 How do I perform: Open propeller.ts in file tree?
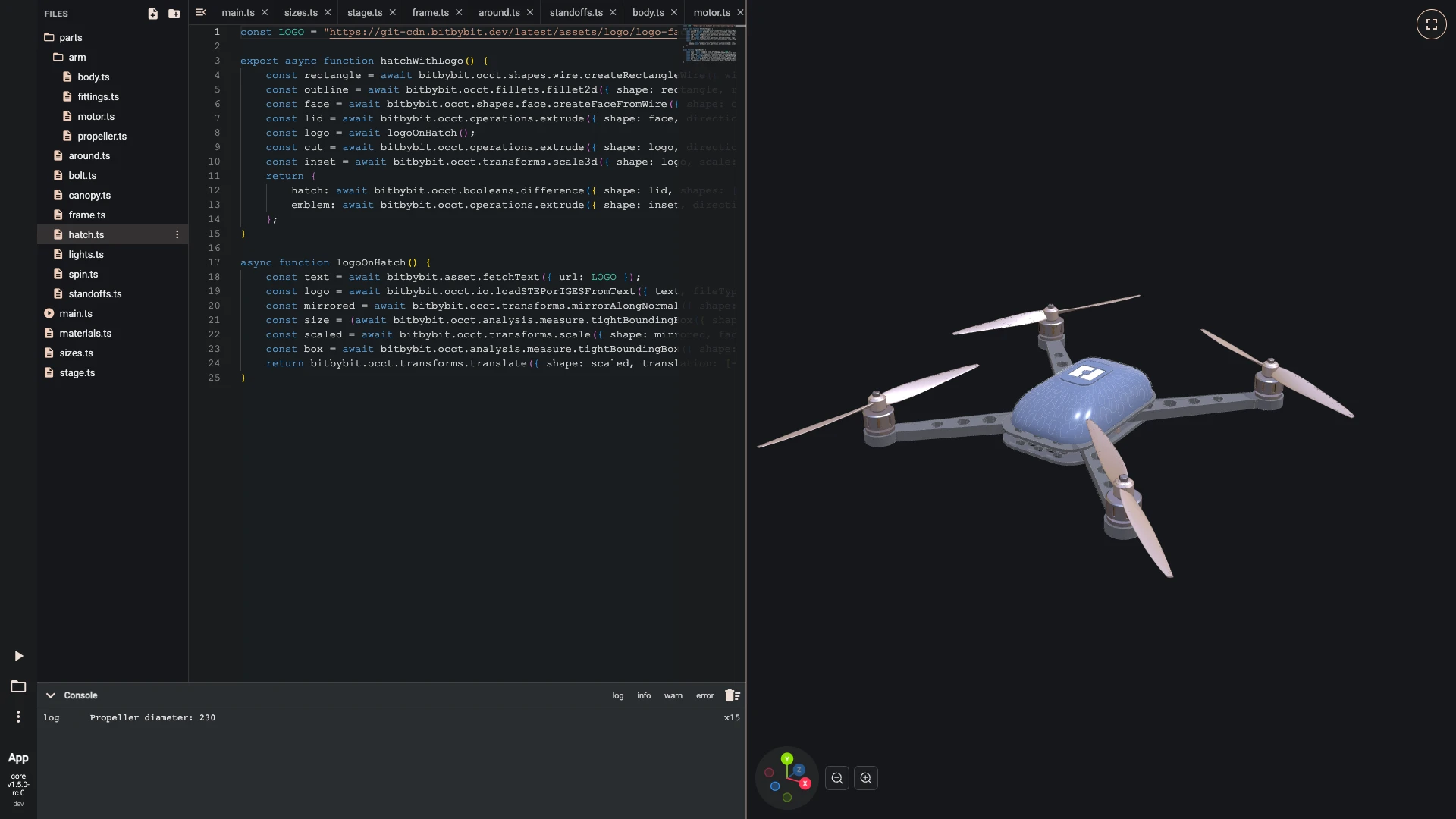point(102,136)
